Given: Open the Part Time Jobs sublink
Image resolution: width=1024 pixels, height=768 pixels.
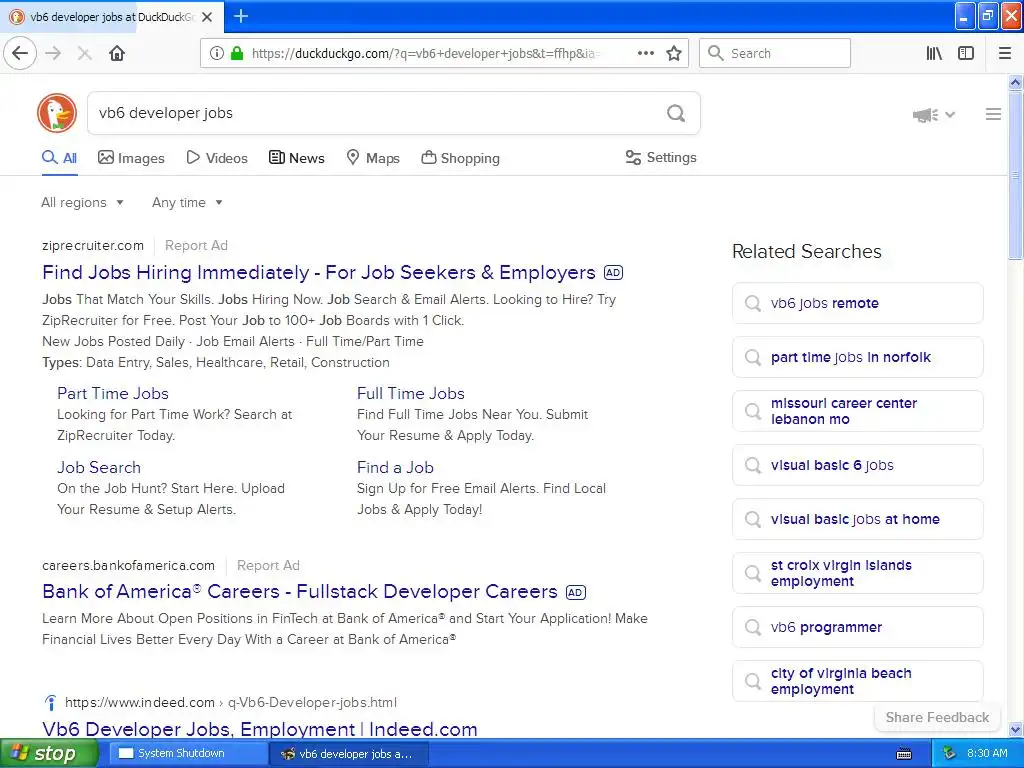Looking at the screenshot, I should point(113,393).
